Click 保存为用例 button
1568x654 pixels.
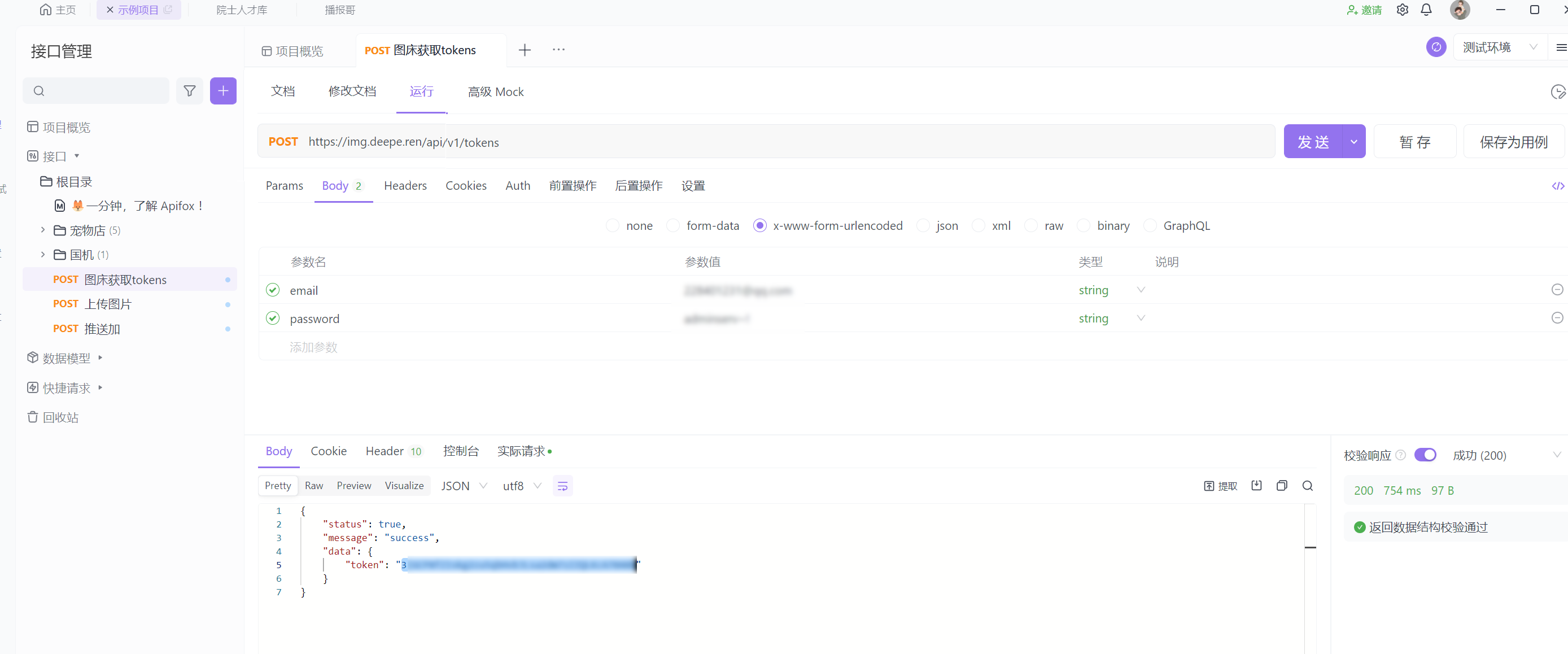click(1514, 142)
